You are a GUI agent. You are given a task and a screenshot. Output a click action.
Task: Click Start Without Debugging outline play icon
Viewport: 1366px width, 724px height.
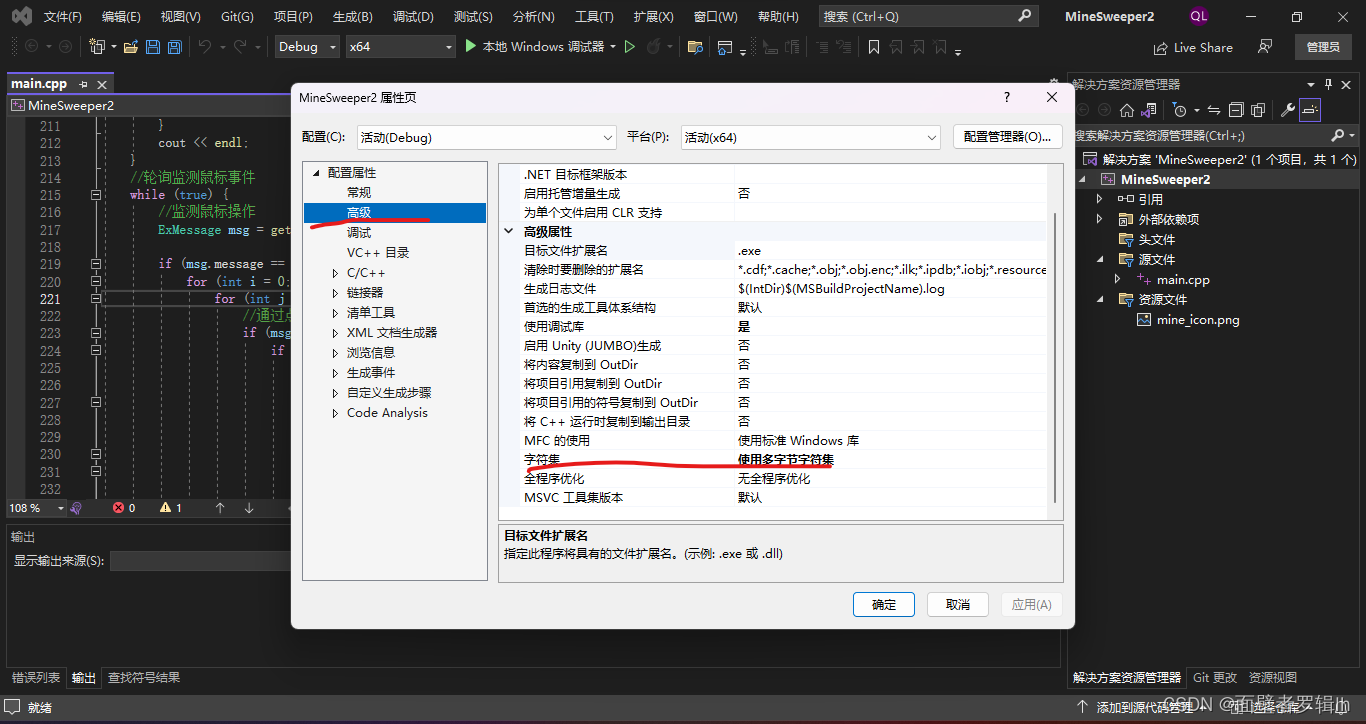tap(629, 47)
